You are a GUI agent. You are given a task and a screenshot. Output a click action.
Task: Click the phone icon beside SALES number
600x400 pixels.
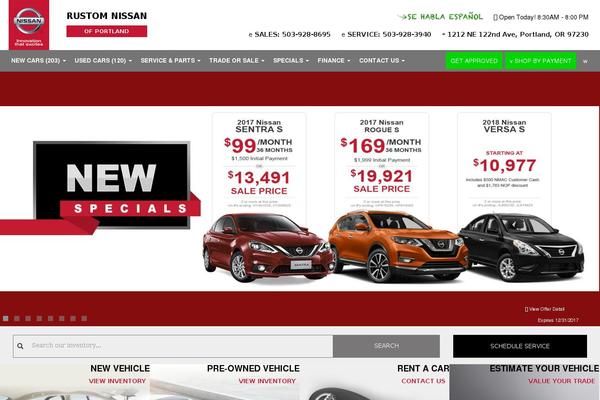click(250, 35)
